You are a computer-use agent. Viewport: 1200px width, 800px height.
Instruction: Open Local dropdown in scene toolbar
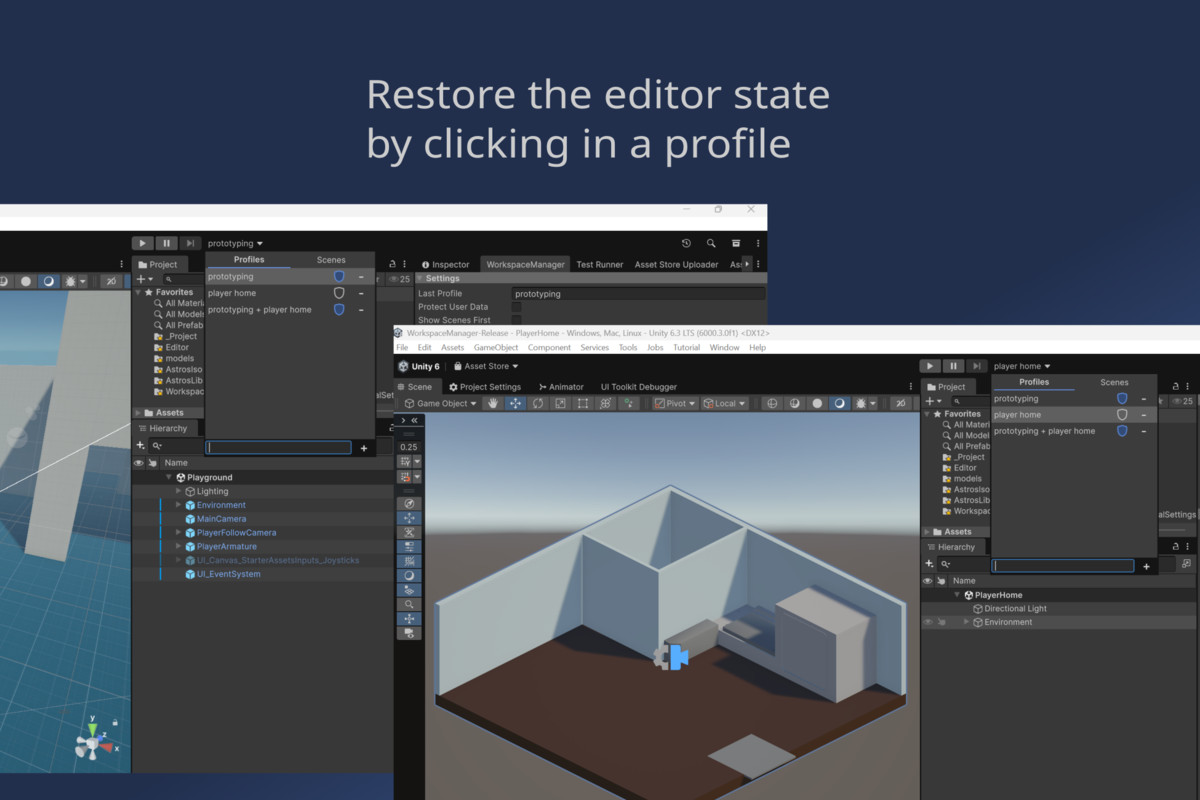coord(724,403)
